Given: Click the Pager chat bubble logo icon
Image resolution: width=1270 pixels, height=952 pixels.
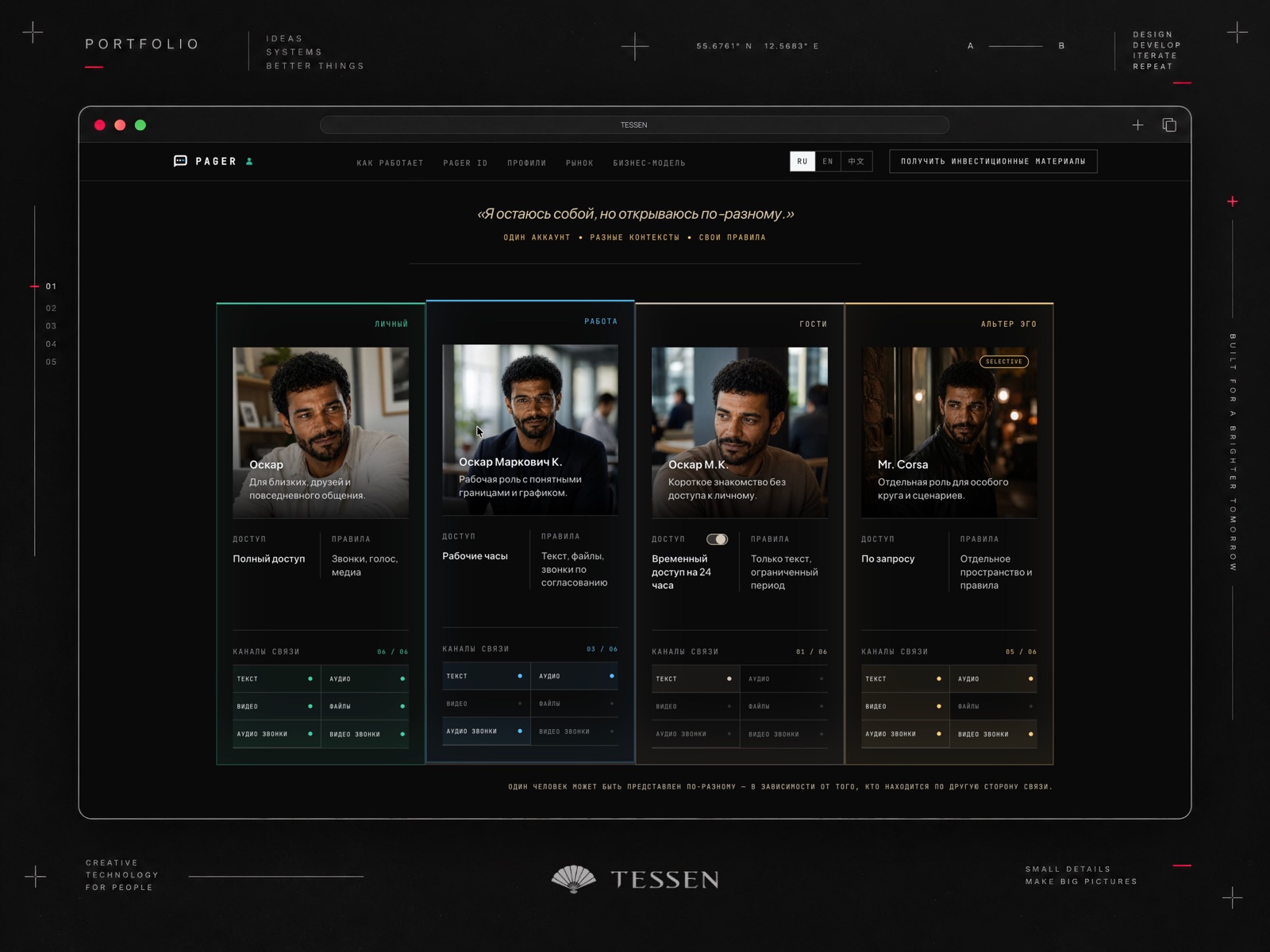Looking at the screenshot, I should click(180, 161).
